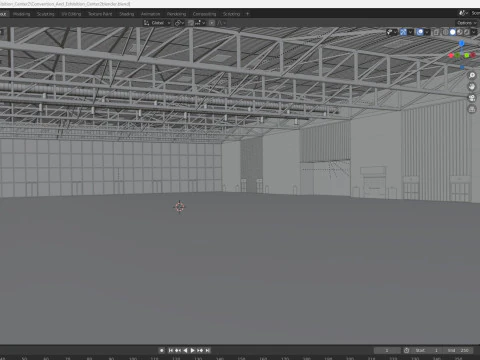Click the negative Z axis on gizmo
The height and width of the screenshot is (360, 480).
[462, 67]
